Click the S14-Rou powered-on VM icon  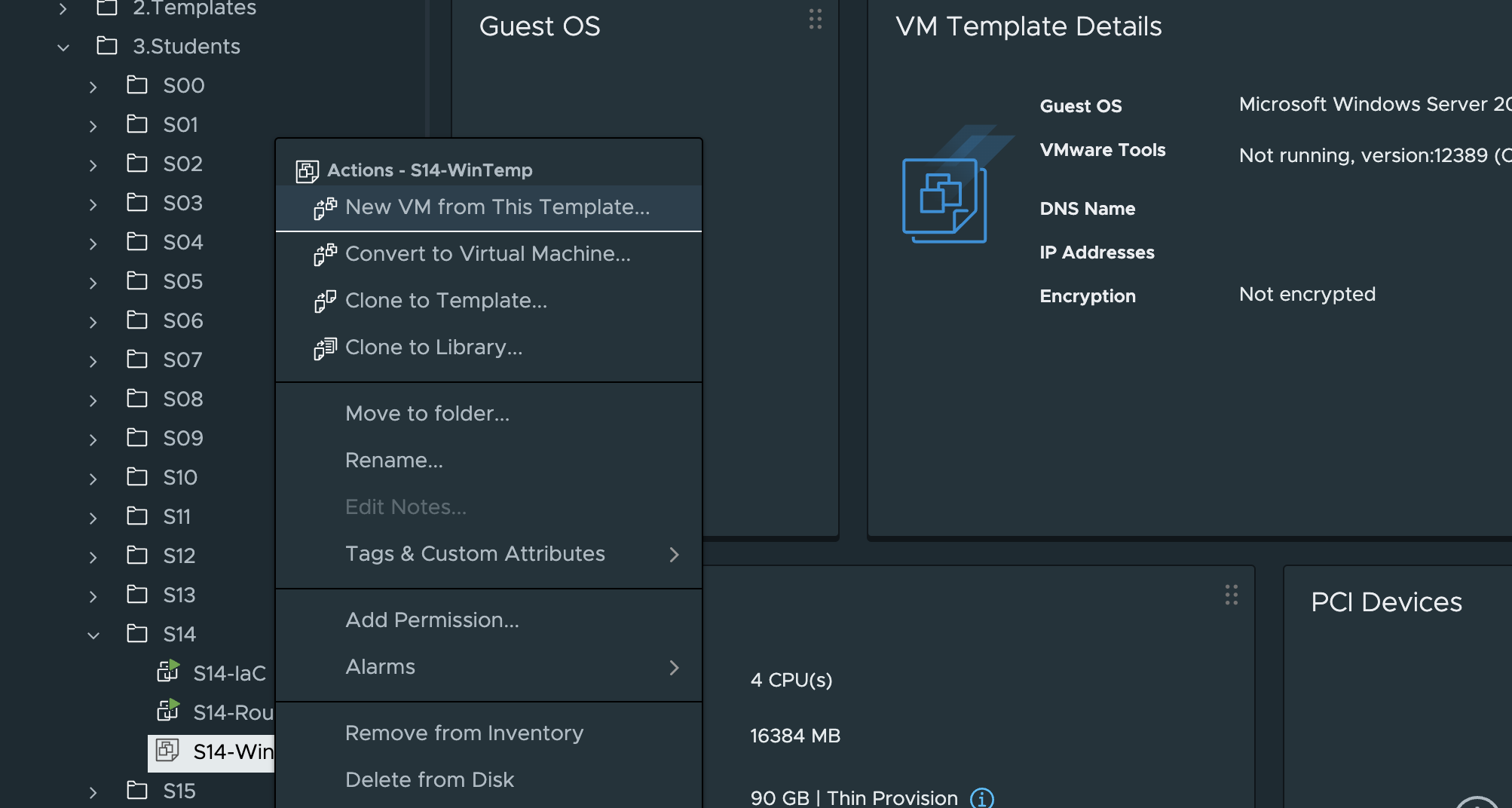tap(168, 710)
